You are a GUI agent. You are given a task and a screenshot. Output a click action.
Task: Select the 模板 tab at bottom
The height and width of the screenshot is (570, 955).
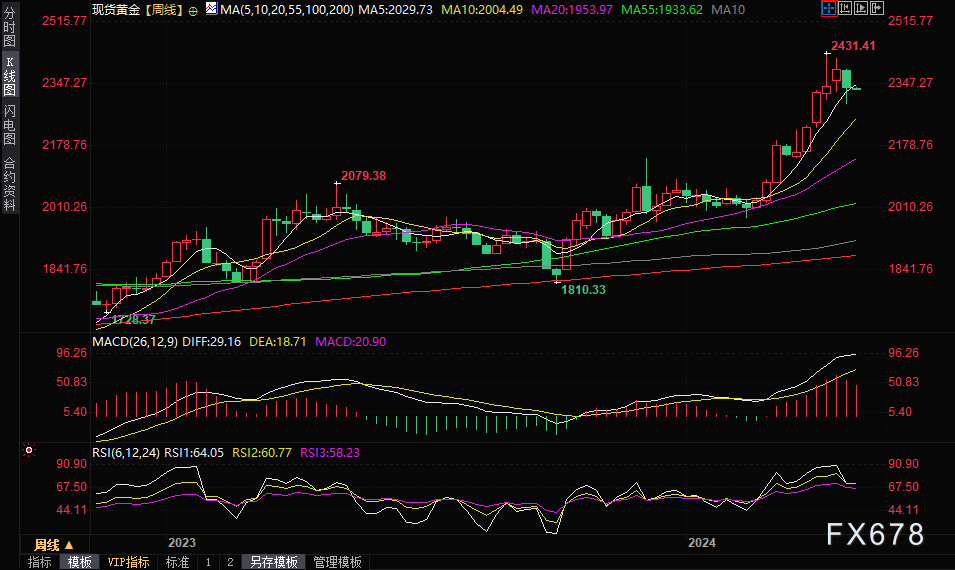click(x=79, y=562)
